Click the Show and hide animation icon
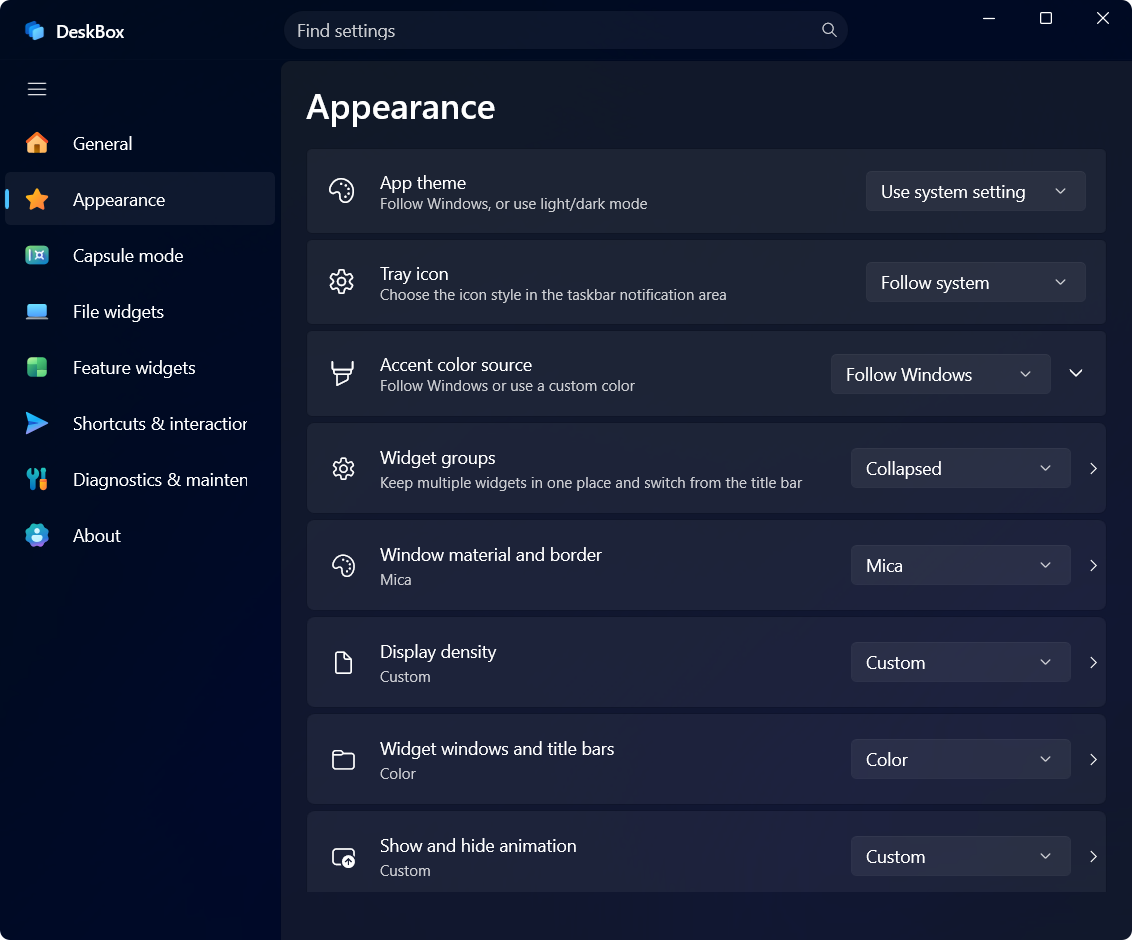The image size is (1132, 940). pyautogui.click(x=343, y=857)
